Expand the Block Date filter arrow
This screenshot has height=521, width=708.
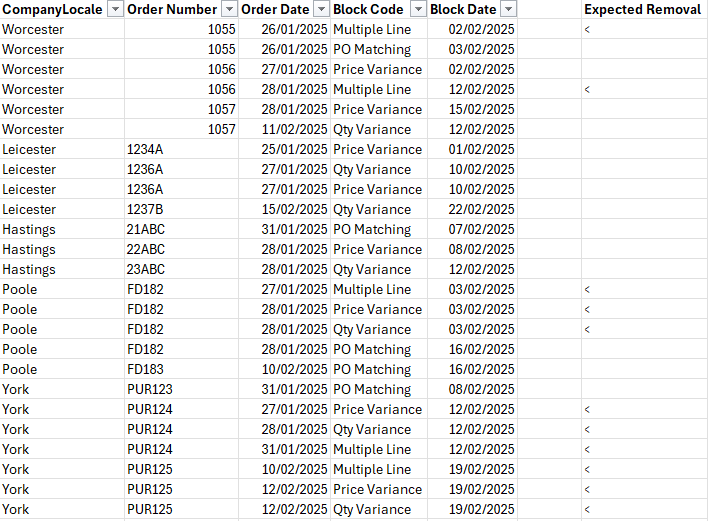pyautogui.click(x=508, y=9)
